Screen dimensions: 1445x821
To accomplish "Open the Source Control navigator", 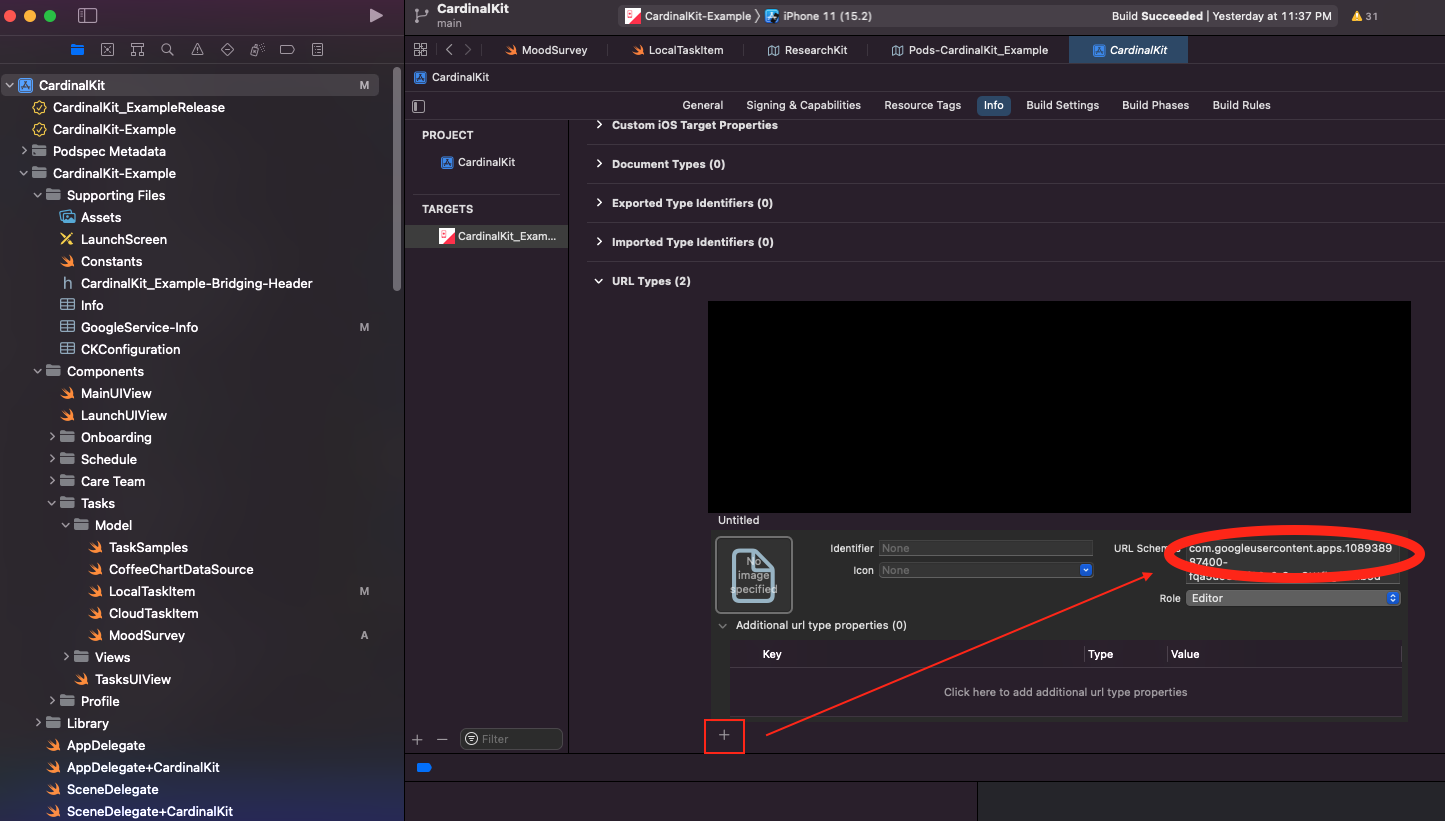I will coord(107,50).
